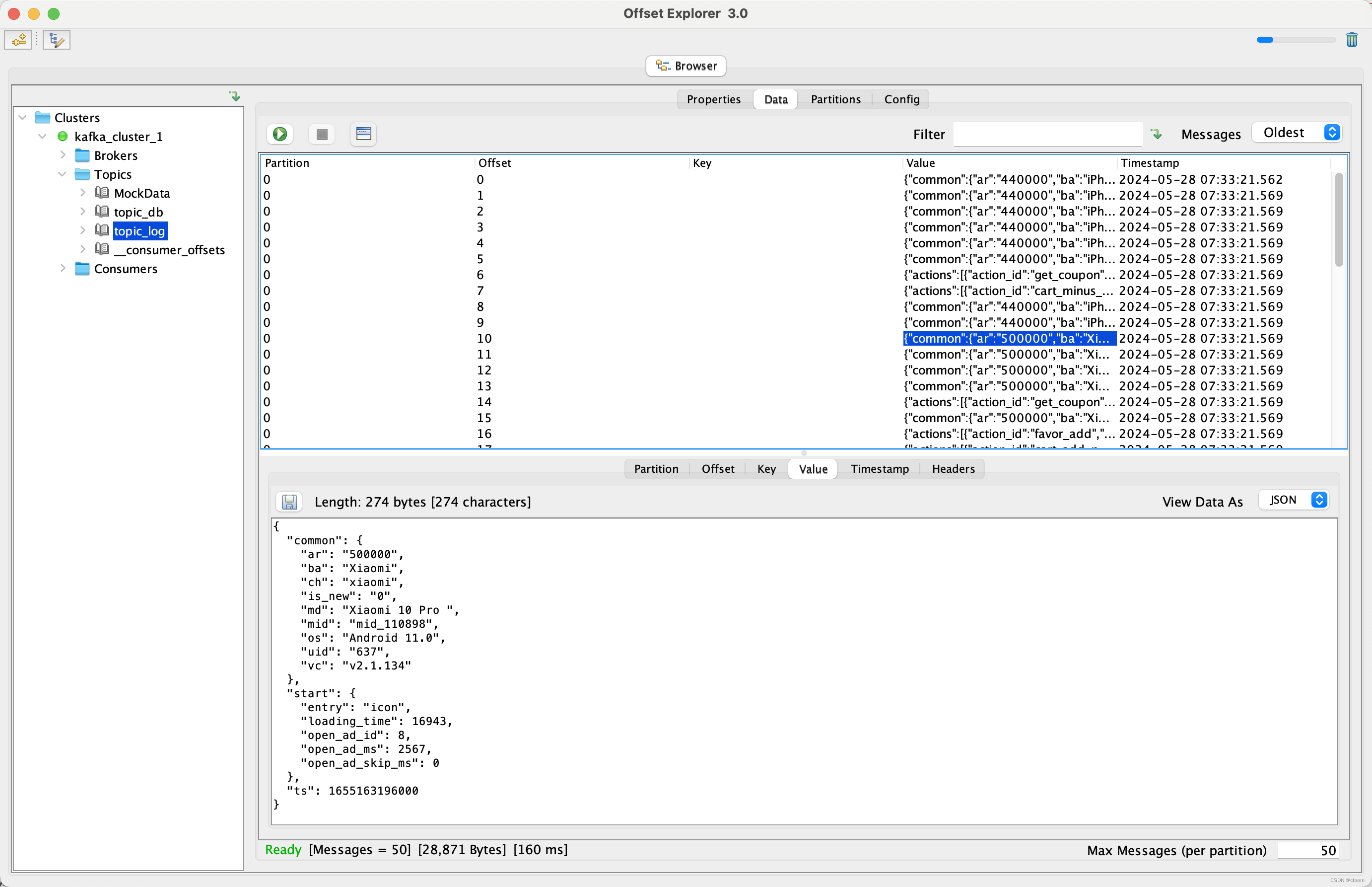Open the Key detail tab
The image size is (1372, 887).
766,469
